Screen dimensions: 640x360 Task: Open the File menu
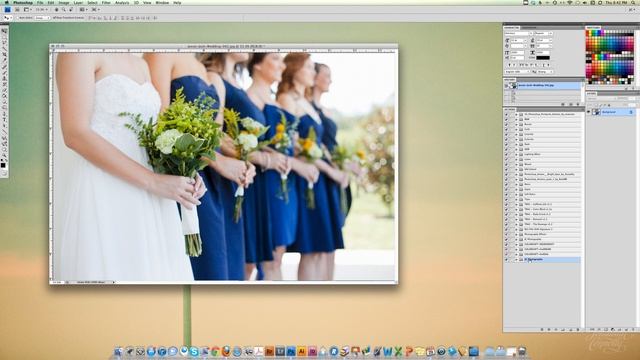40,2
